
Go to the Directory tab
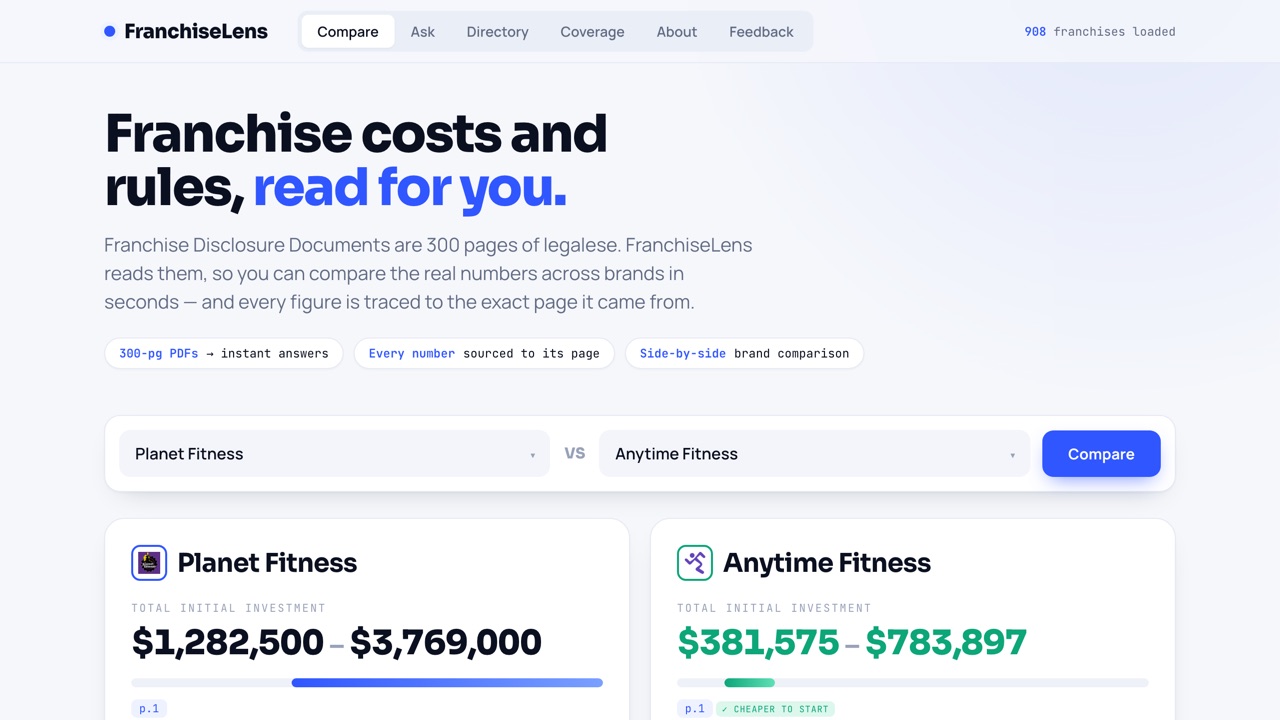pyautogui.click(x=497, y=32)
